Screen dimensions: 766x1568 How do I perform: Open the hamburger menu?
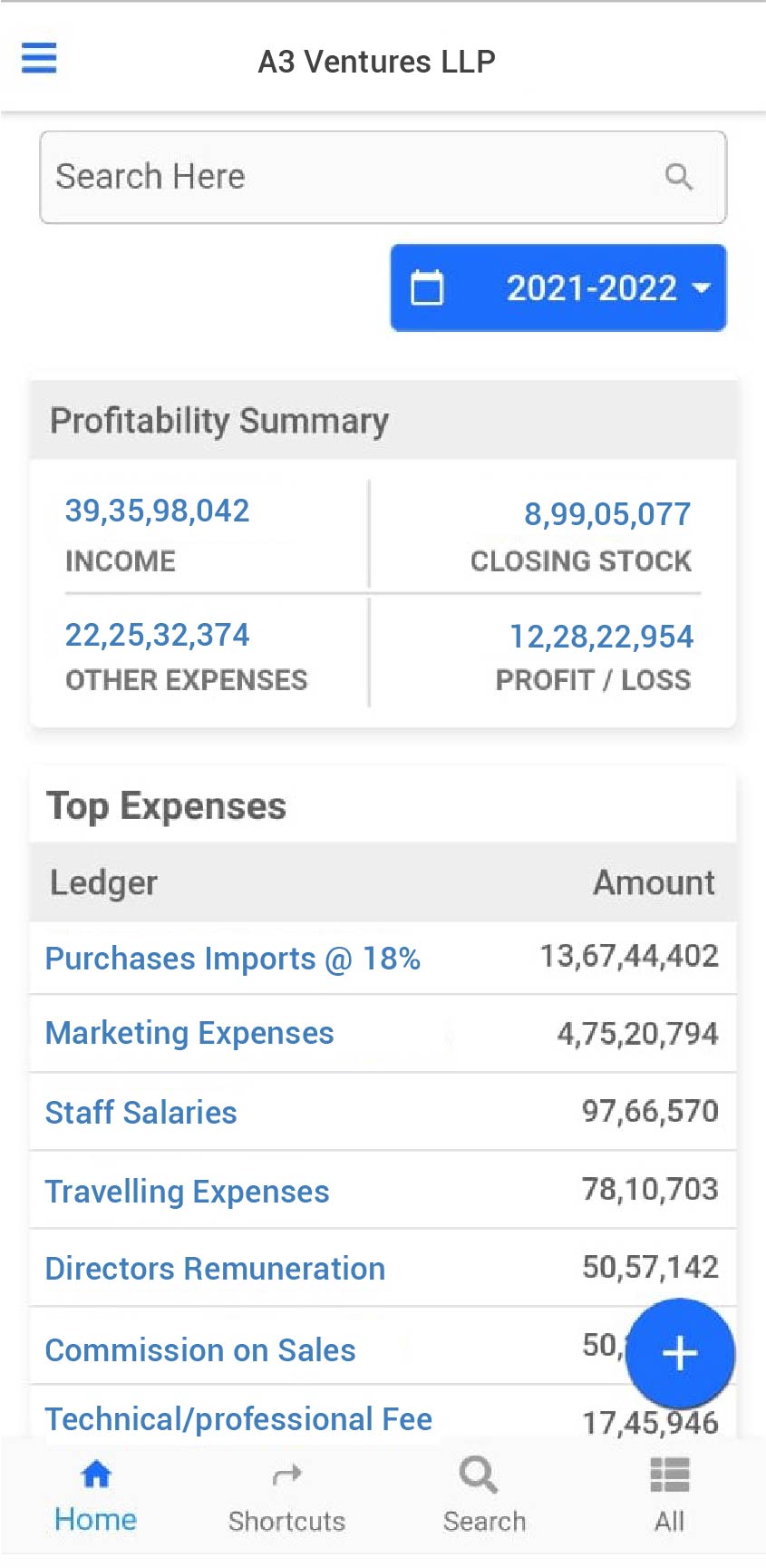(x=39, y=58)
